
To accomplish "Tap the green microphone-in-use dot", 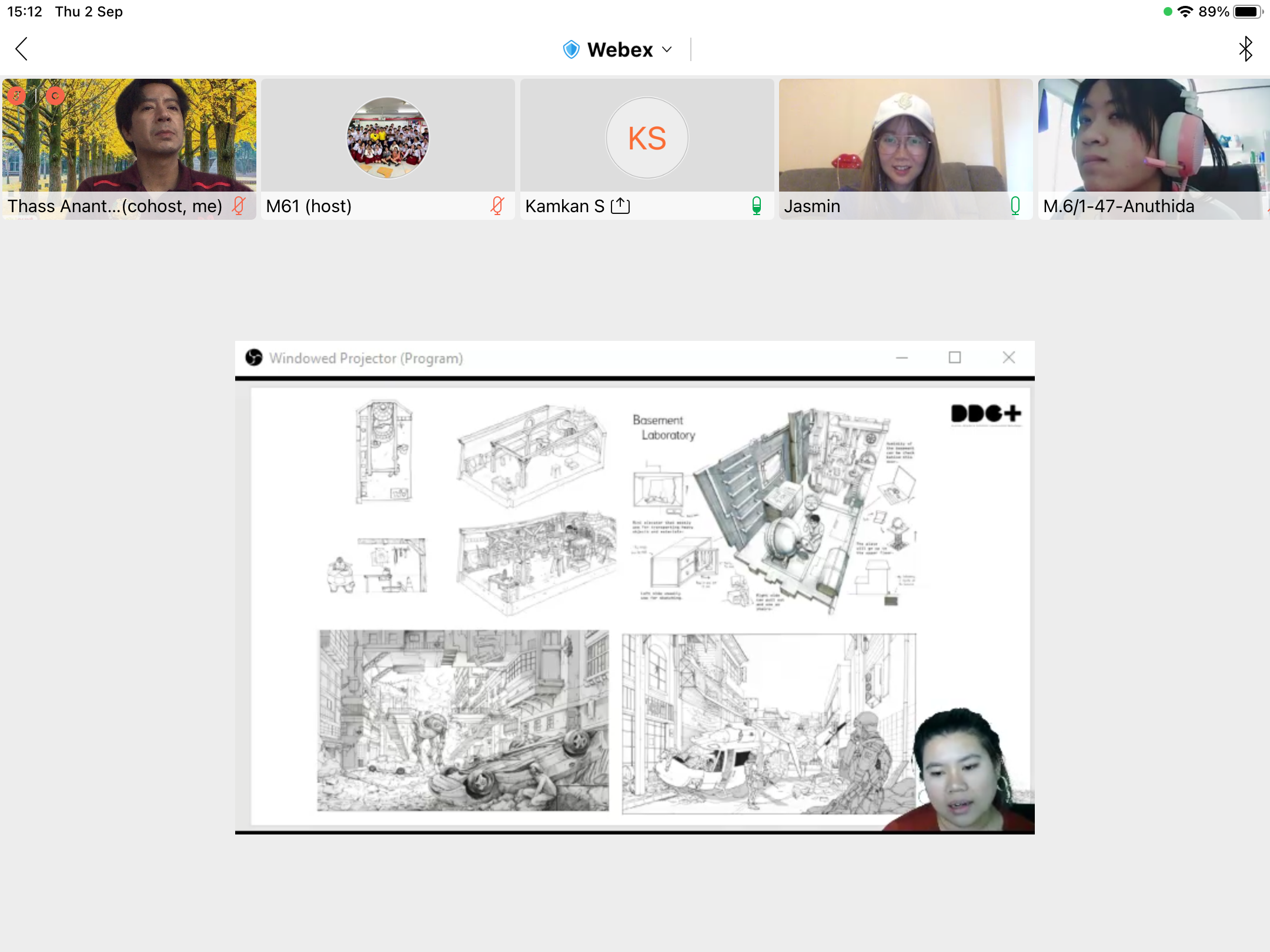I will click(1168, 12).
